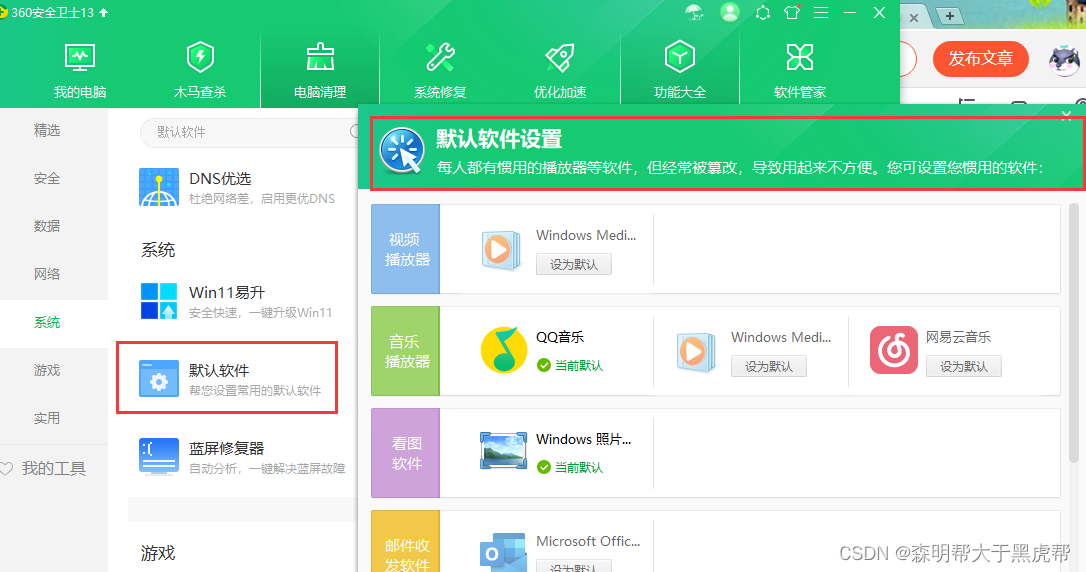
Task: Set Windows Media Player as default music player
Action: pyautogui.click(x=769, y=366)
